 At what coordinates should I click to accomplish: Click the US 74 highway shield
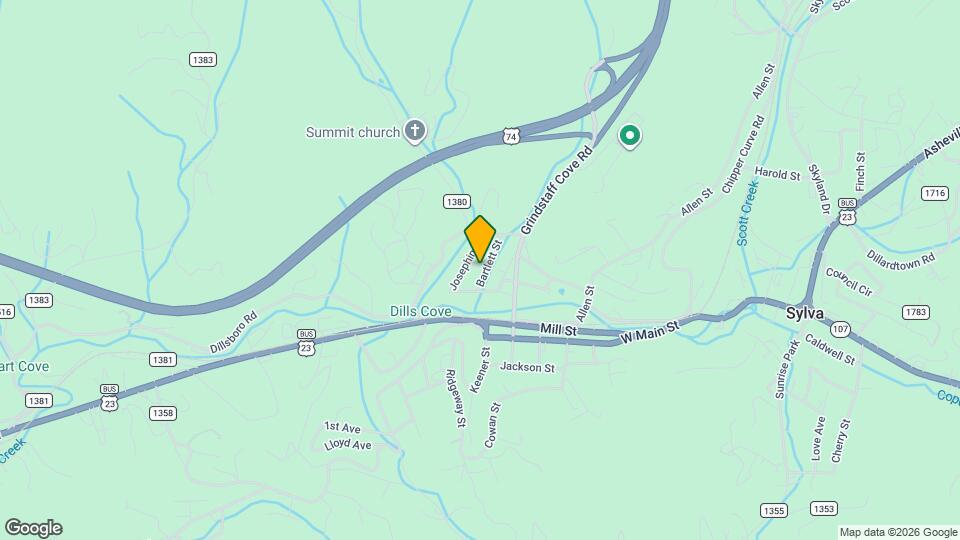point(511,136)
